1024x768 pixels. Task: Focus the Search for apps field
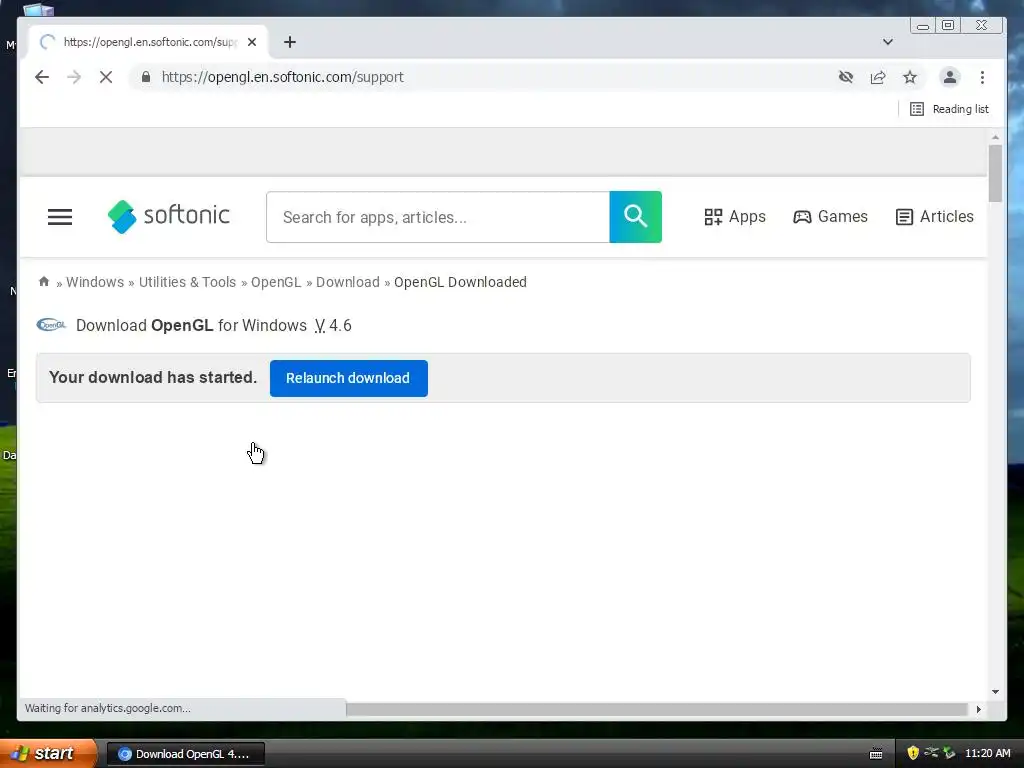438,217
